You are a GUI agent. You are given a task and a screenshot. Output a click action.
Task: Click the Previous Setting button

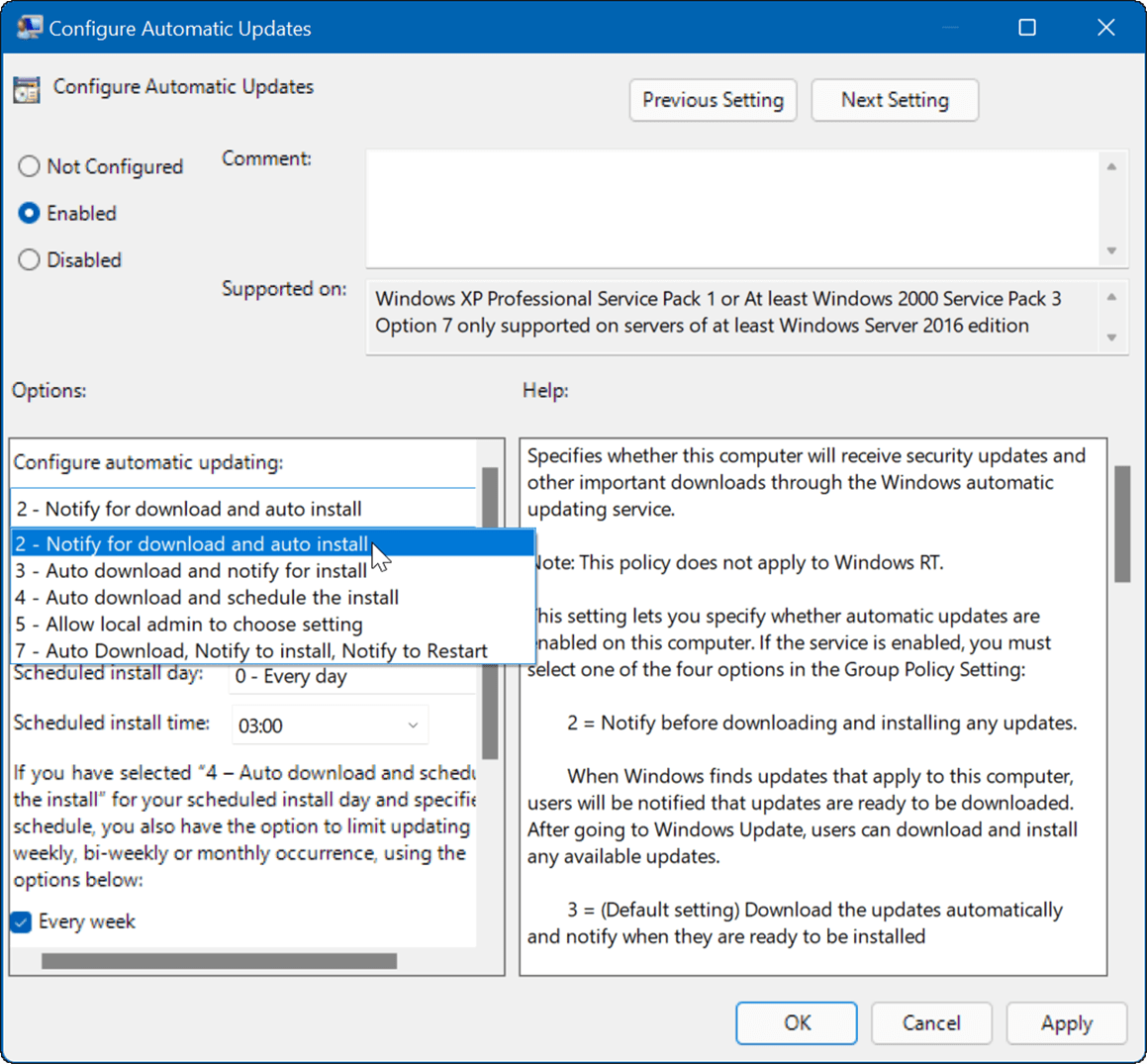tap(713, 100)
